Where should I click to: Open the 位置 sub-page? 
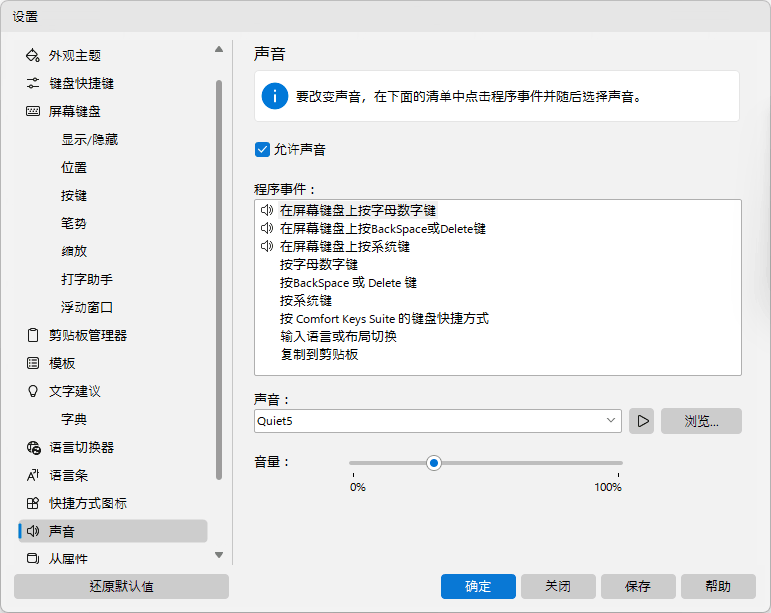coord(74,168)
